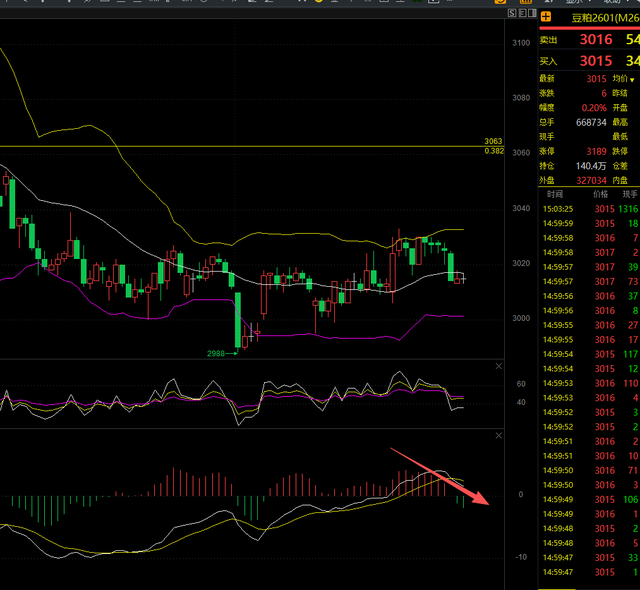Select the 涨跌 value 6
Viewport: 640px width, 590px height.
604,93
